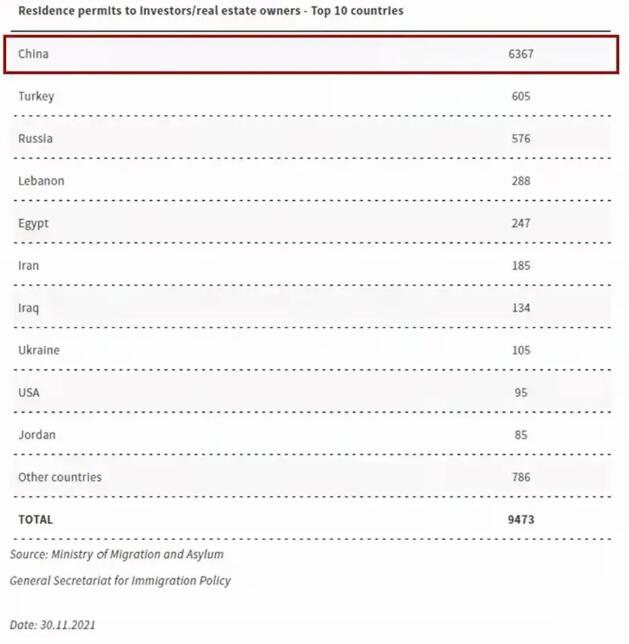This screenshot has height=644, width=629.
Task: Click the Ministry of Migration source line
Action: 117,554
